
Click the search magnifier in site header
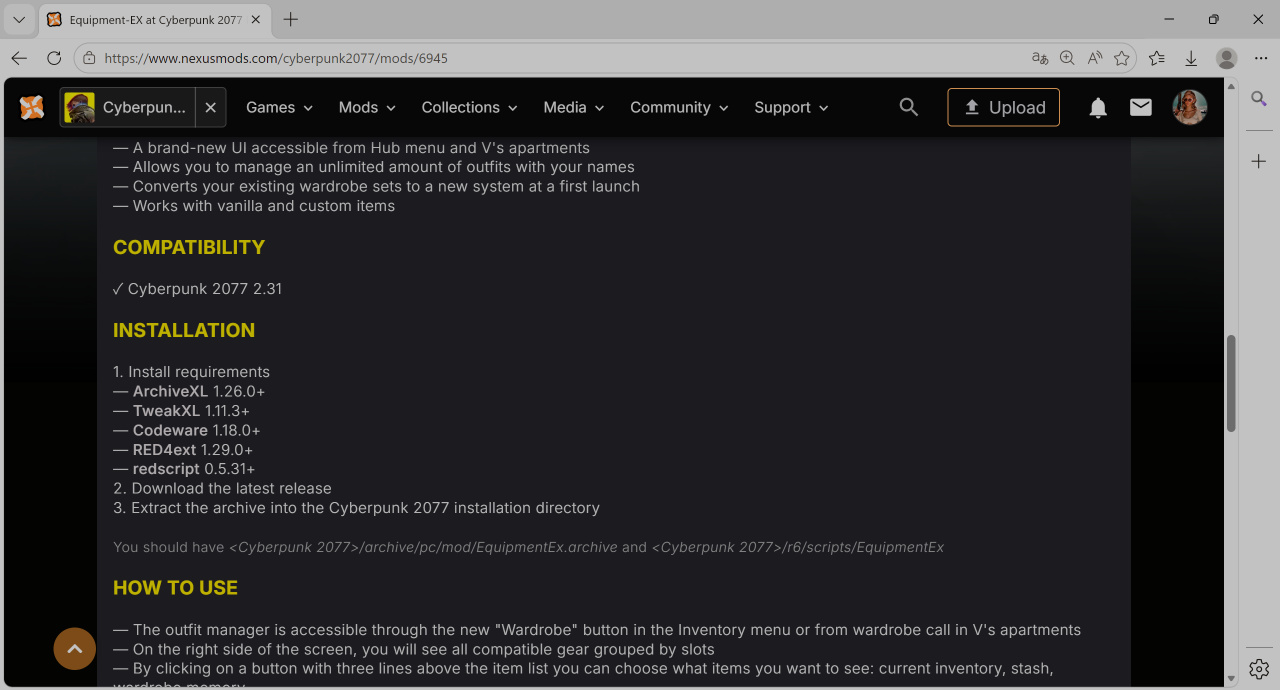pyautogui.click(x=909, y=107)
